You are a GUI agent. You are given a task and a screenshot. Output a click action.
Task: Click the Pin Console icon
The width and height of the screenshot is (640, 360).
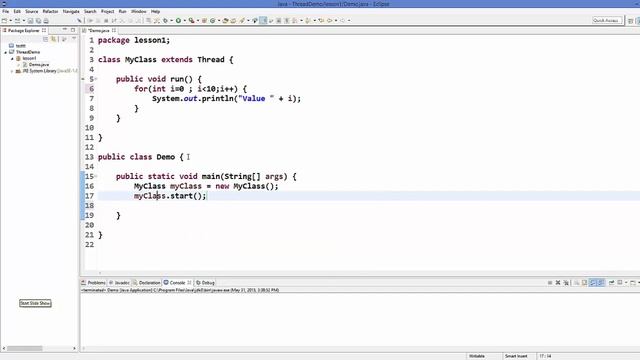tap(611, 282)
